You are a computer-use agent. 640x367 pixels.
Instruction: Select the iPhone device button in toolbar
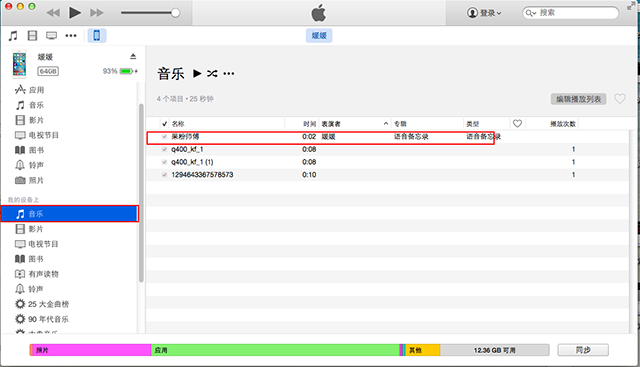97,36
